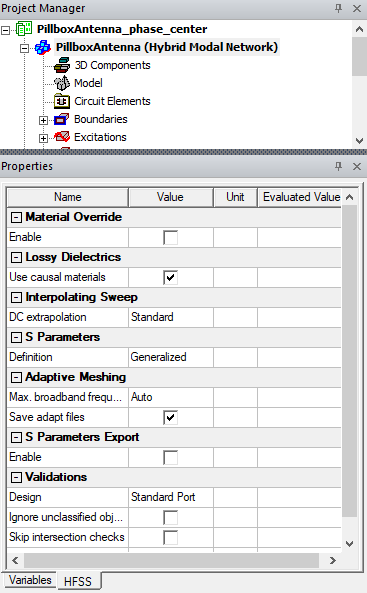Close the Project Manager panel
Image resolution: width=367 pixels, height=593 pixels.
pyautogui.click(x=357, y=8)
